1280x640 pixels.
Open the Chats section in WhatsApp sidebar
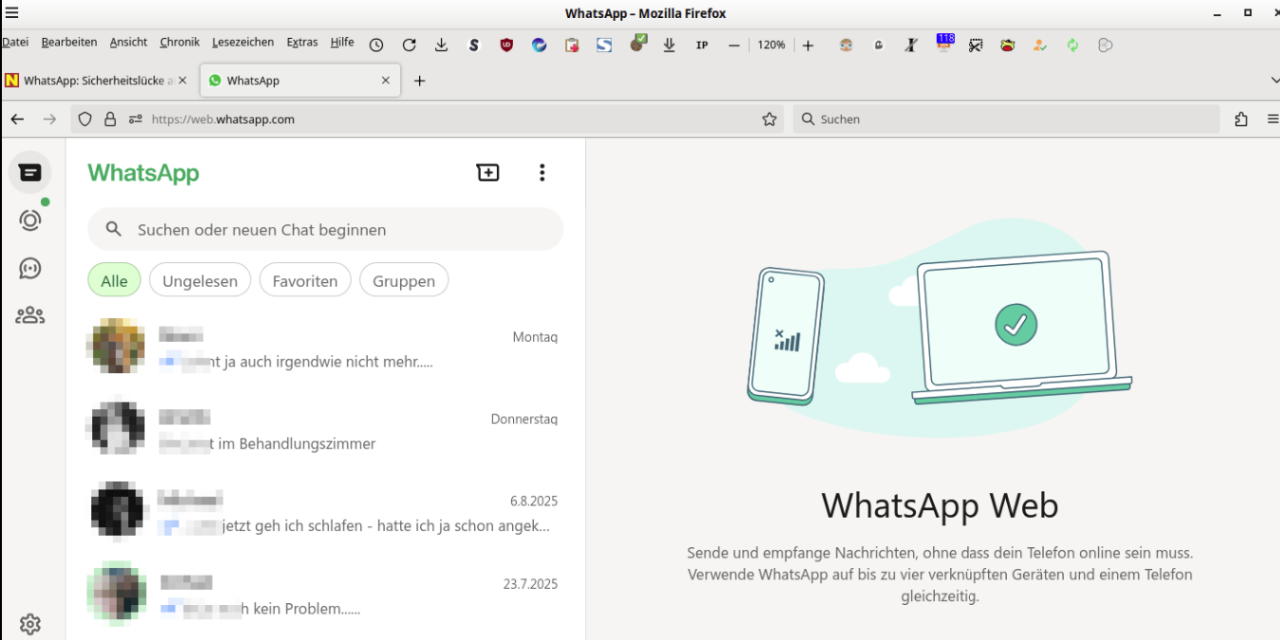[x=30, y=173]
